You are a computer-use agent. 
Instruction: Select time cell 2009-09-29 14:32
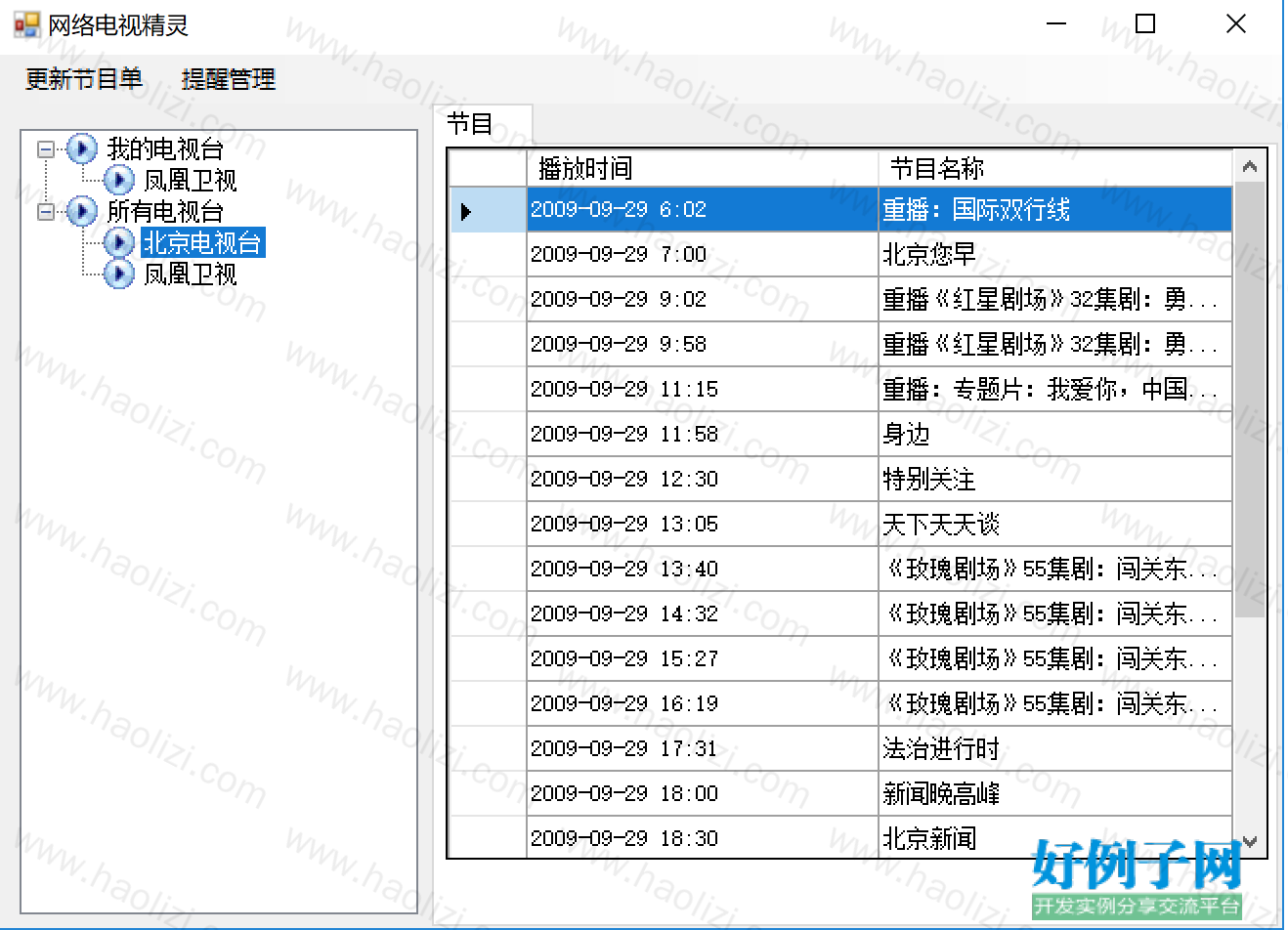[x=703, y=613]
